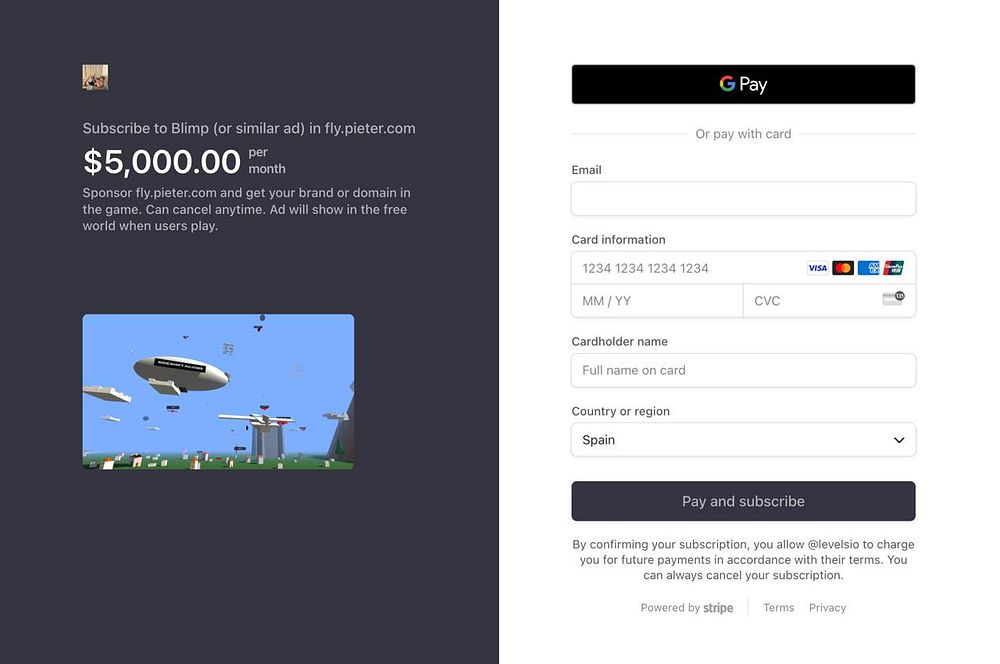
Task: Click the UnionPay card logo
Action: pyautogui.click(x=894, y=268)
